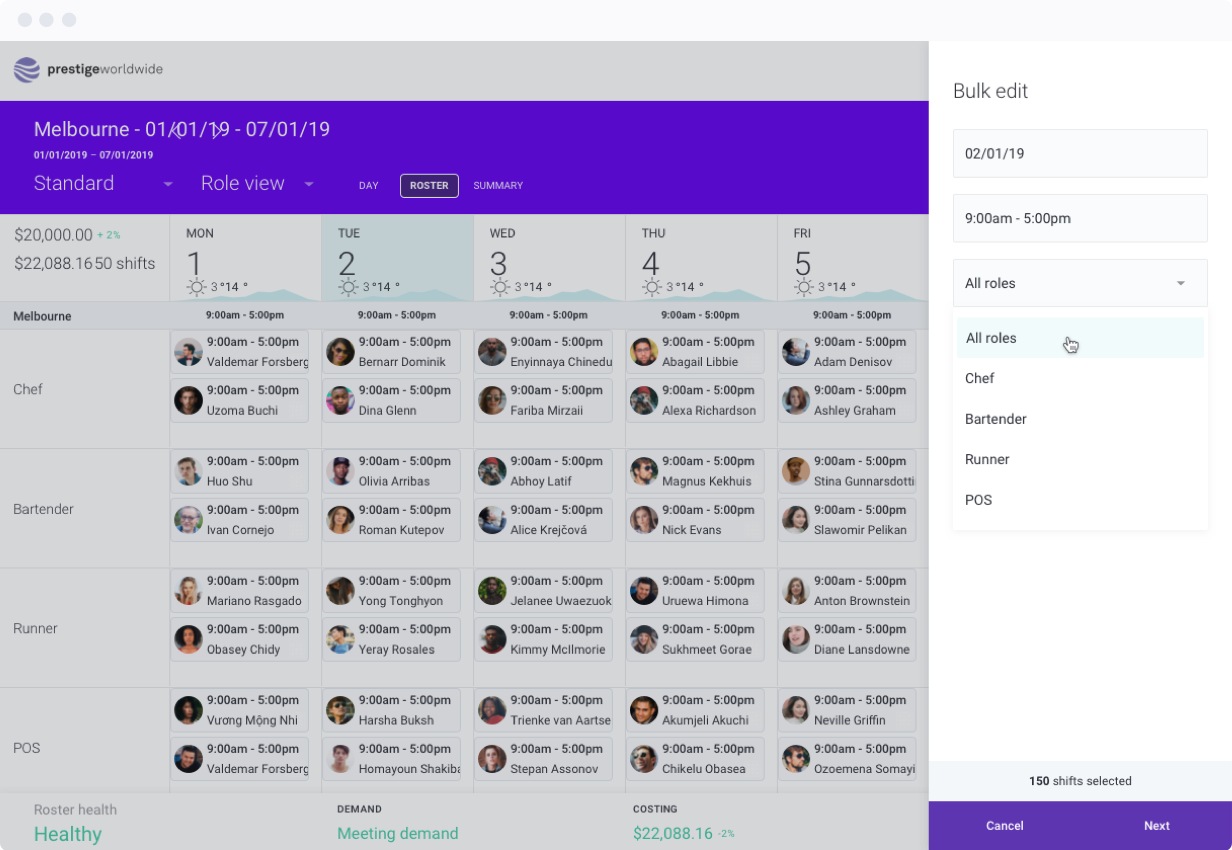This screenshot has width=1232, height=850.
Task: Open Roman Kutepov's shift card
Action: pos(392,520)
